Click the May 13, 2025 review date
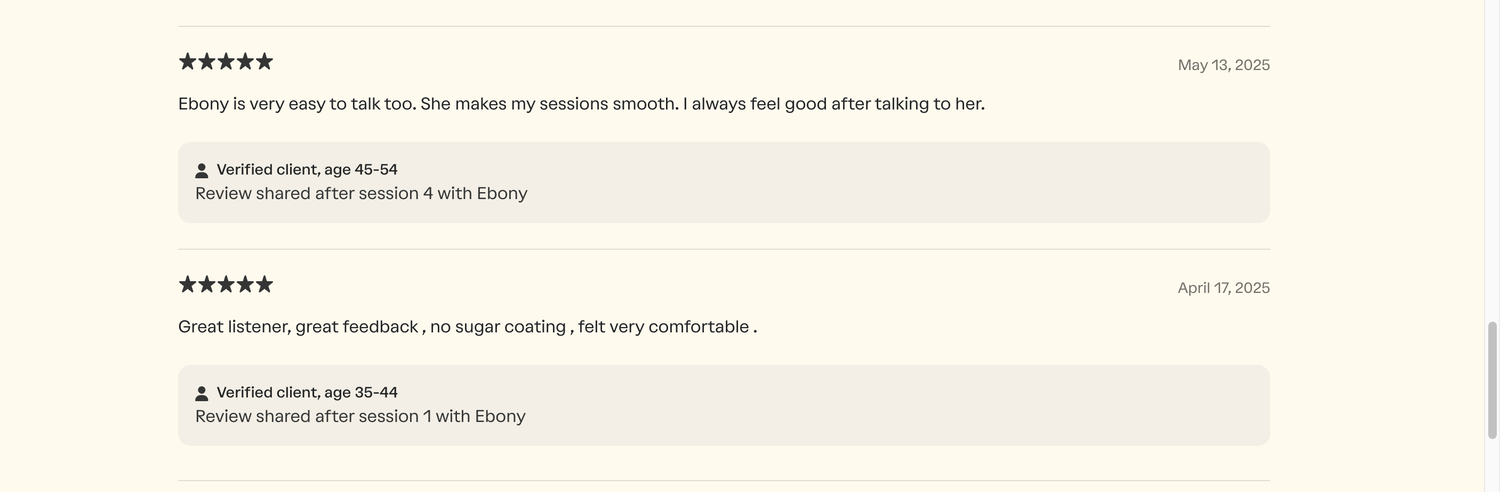The width and height of the screenshot is (1500, 492). (1223, 65)
